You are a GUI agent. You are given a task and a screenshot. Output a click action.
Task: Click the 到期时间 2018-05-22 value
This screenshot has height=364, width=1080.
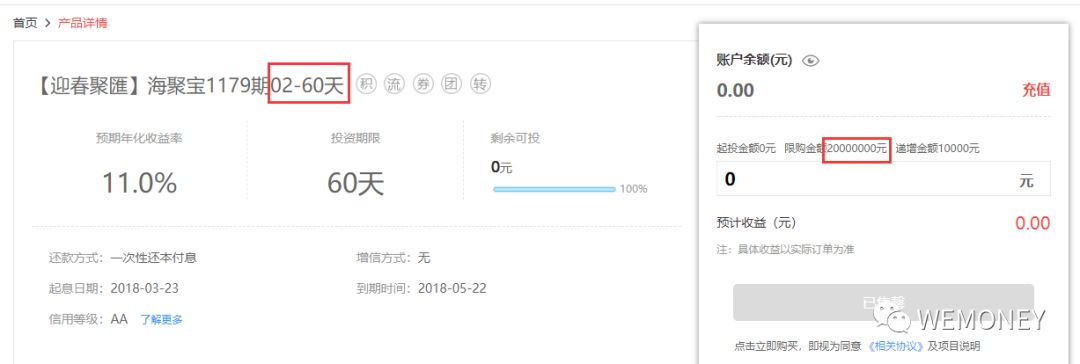pyautogui.click(x=452, y=288)
